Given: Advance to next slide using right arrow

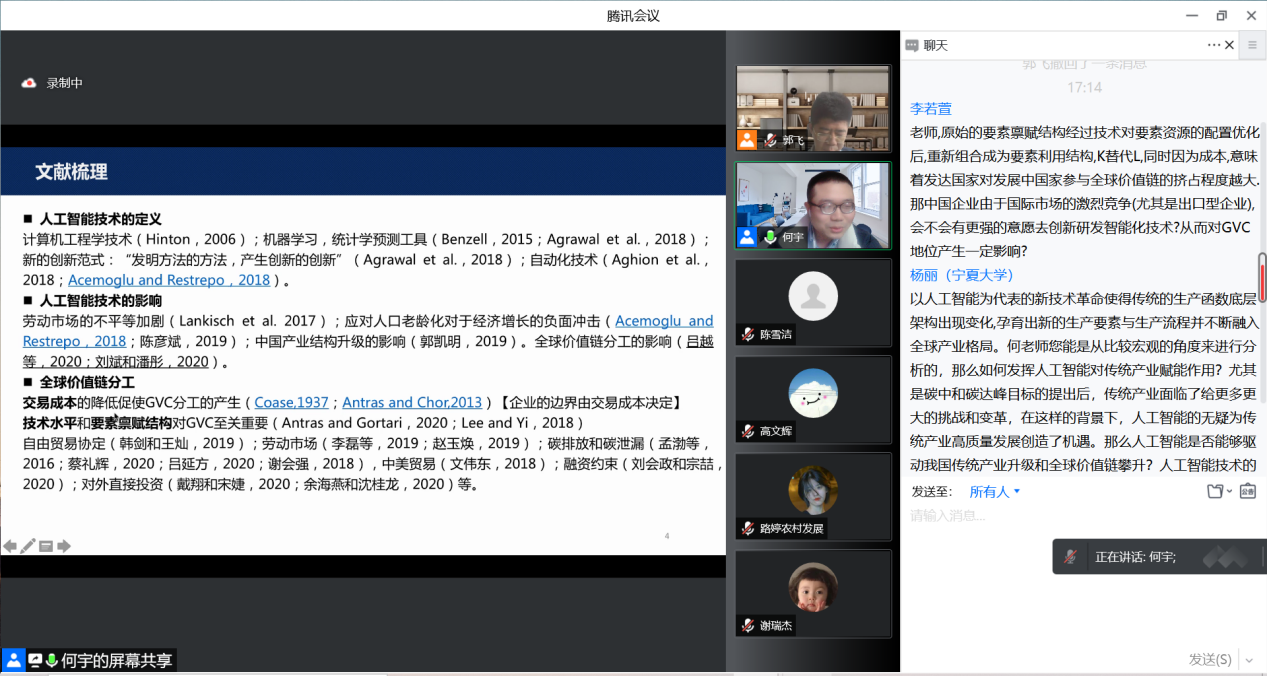Looking at the screenshot, I should [x=64, y=546].
